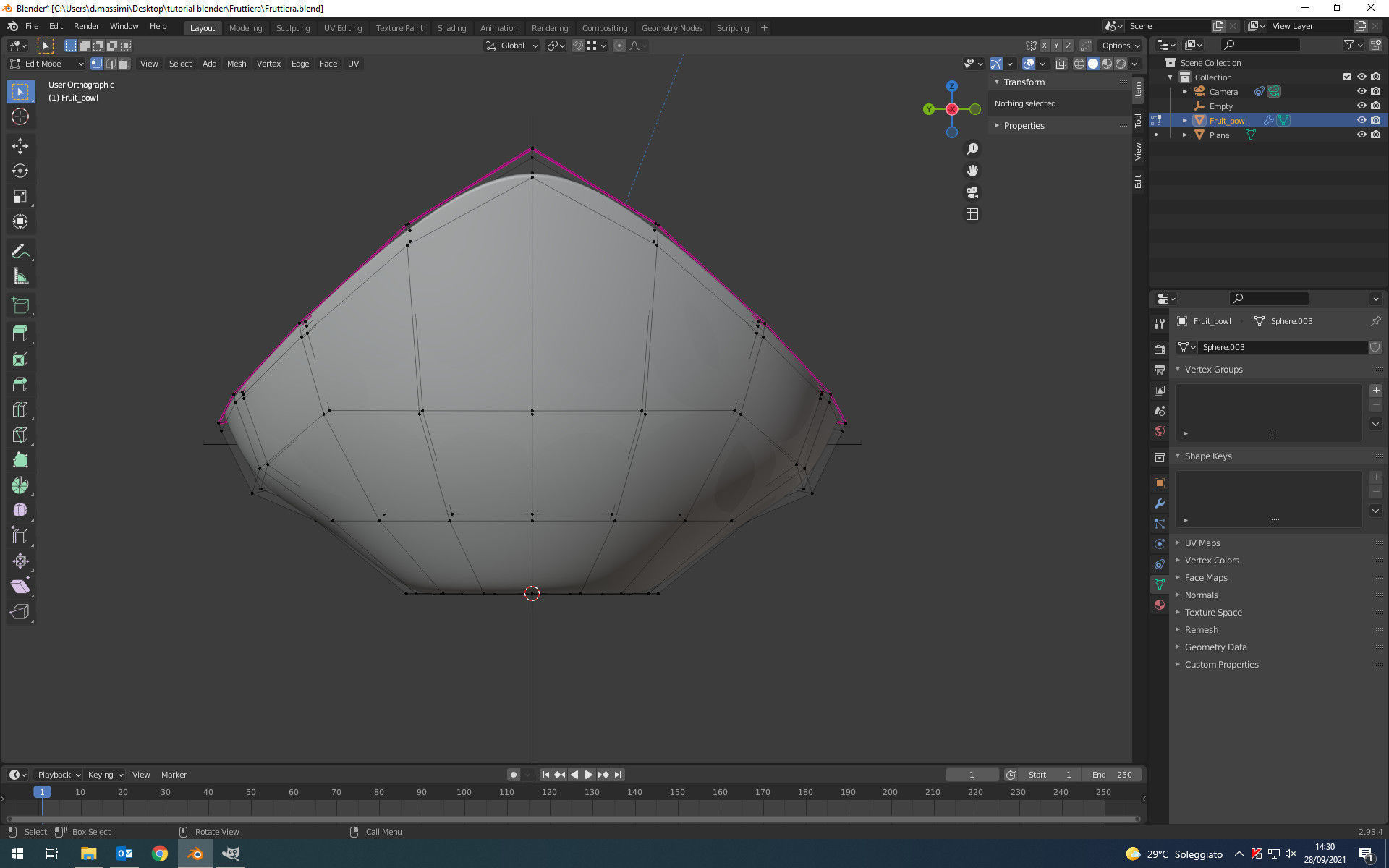The image size is (1389, 868).
Task: Switch to the Sculpting workspace tab
Action: point(293,28)
